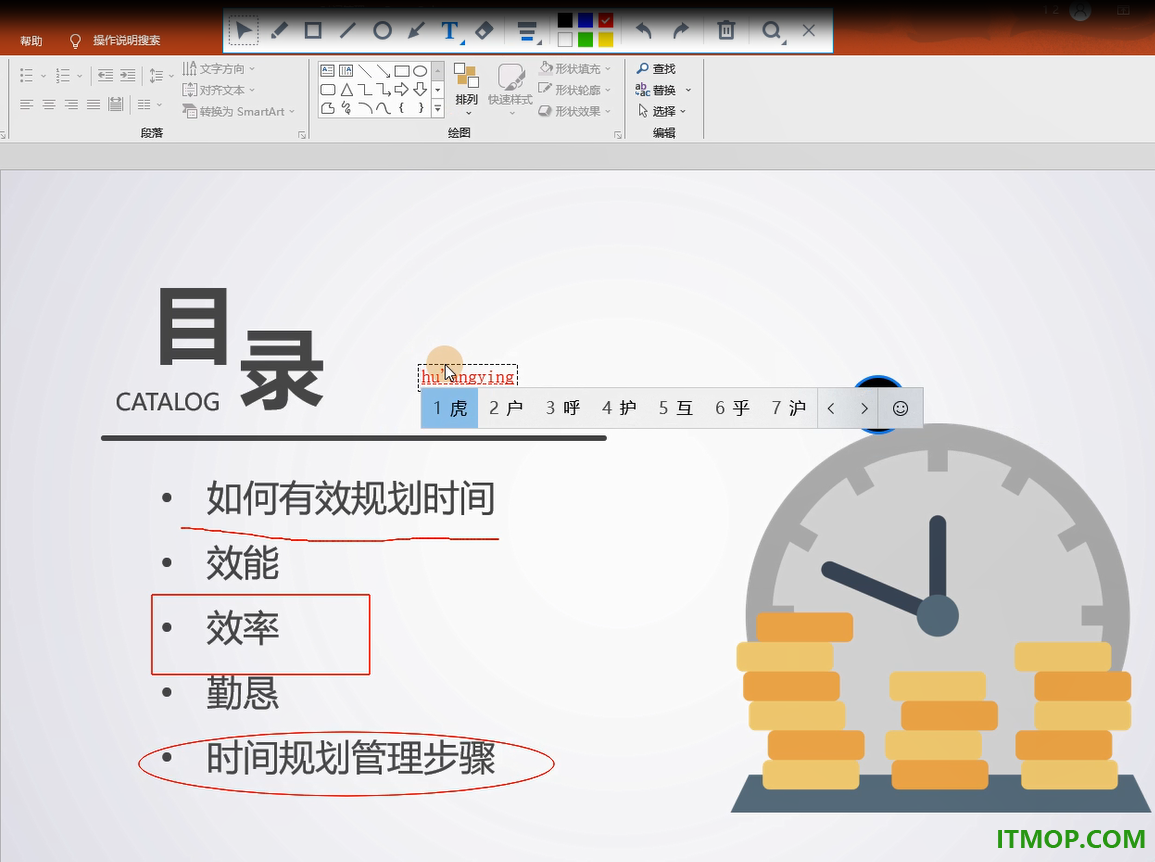Pick the white color swatch
This screenshot has height=862, width=1155.
(x=565, y=40)
